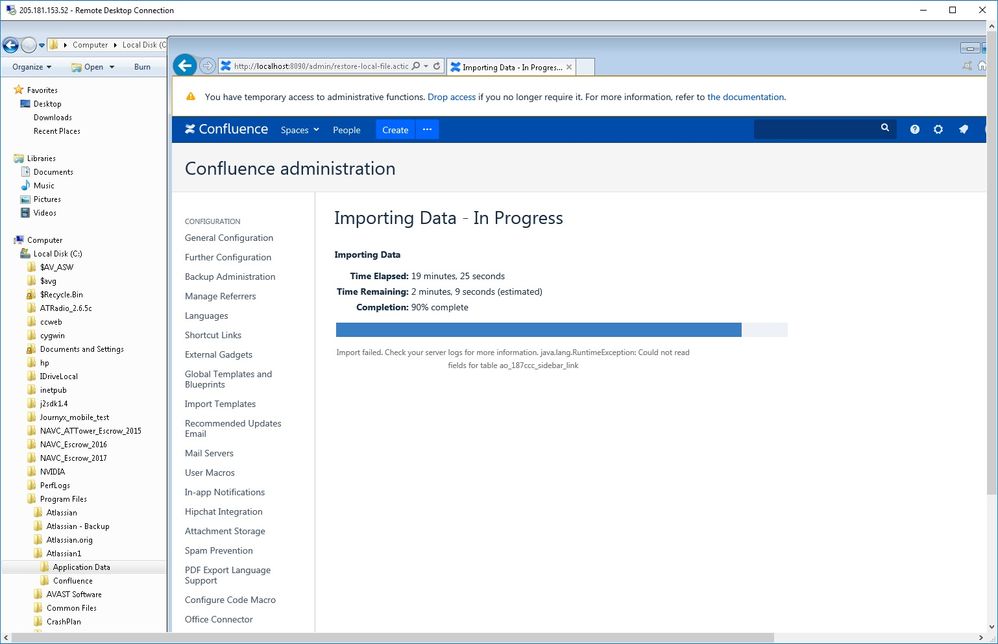Click Explorer's greyed-out forward button

click(29, 45)
